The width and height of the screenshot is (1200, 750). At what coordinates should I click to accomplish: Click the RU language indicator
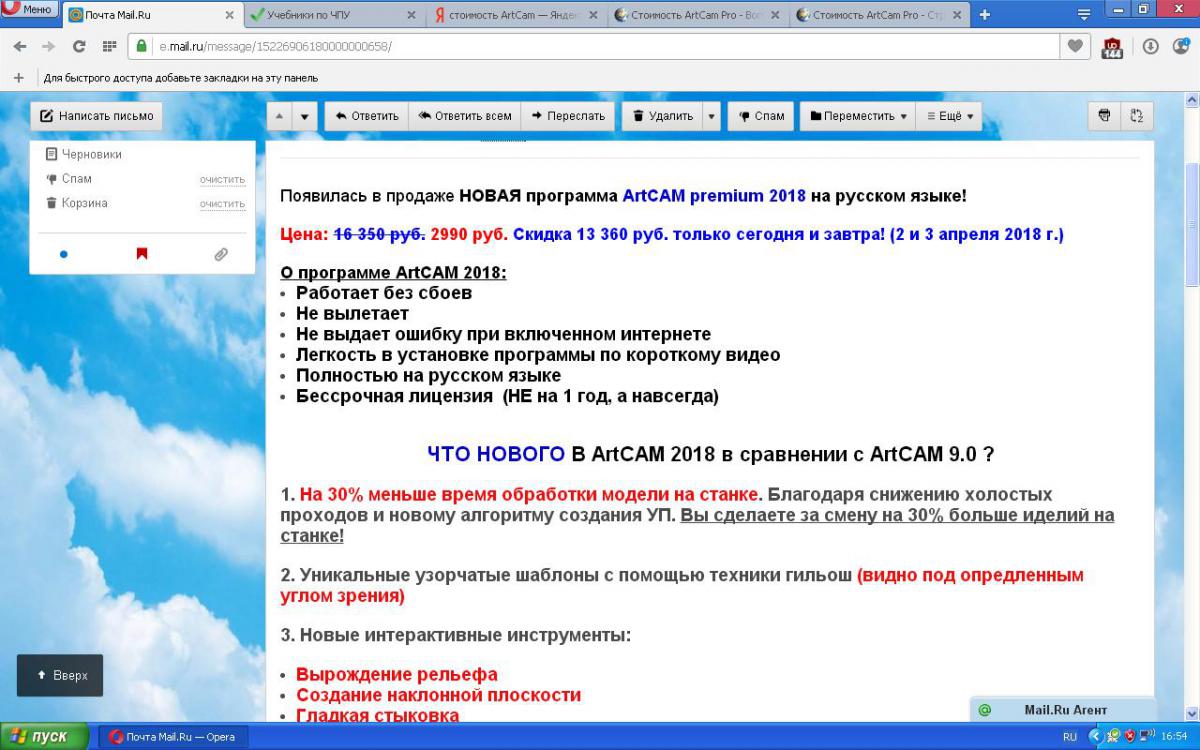click(1070, 737)
